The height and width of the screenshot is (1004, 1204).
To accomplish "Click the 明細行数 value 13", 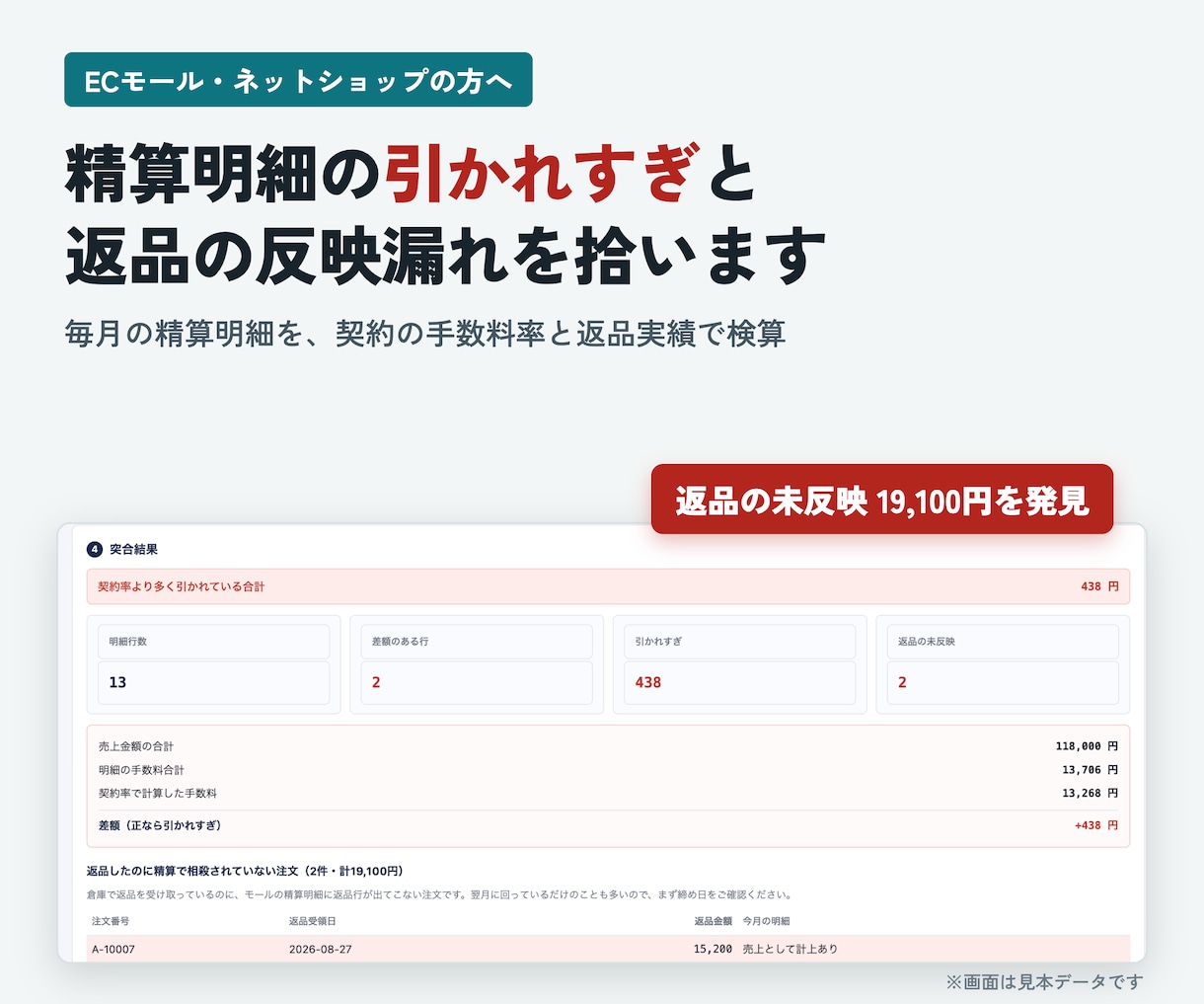I will [x=117, y=682].
